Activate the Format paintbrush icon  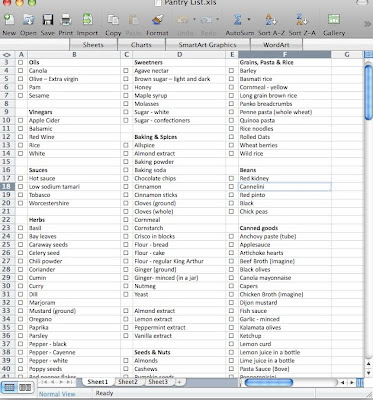pos(157,20)
